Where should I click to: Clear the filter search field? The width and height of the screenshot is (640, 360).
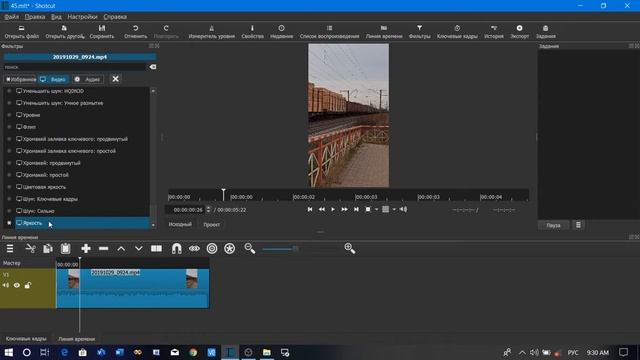(x=152, y=67)
